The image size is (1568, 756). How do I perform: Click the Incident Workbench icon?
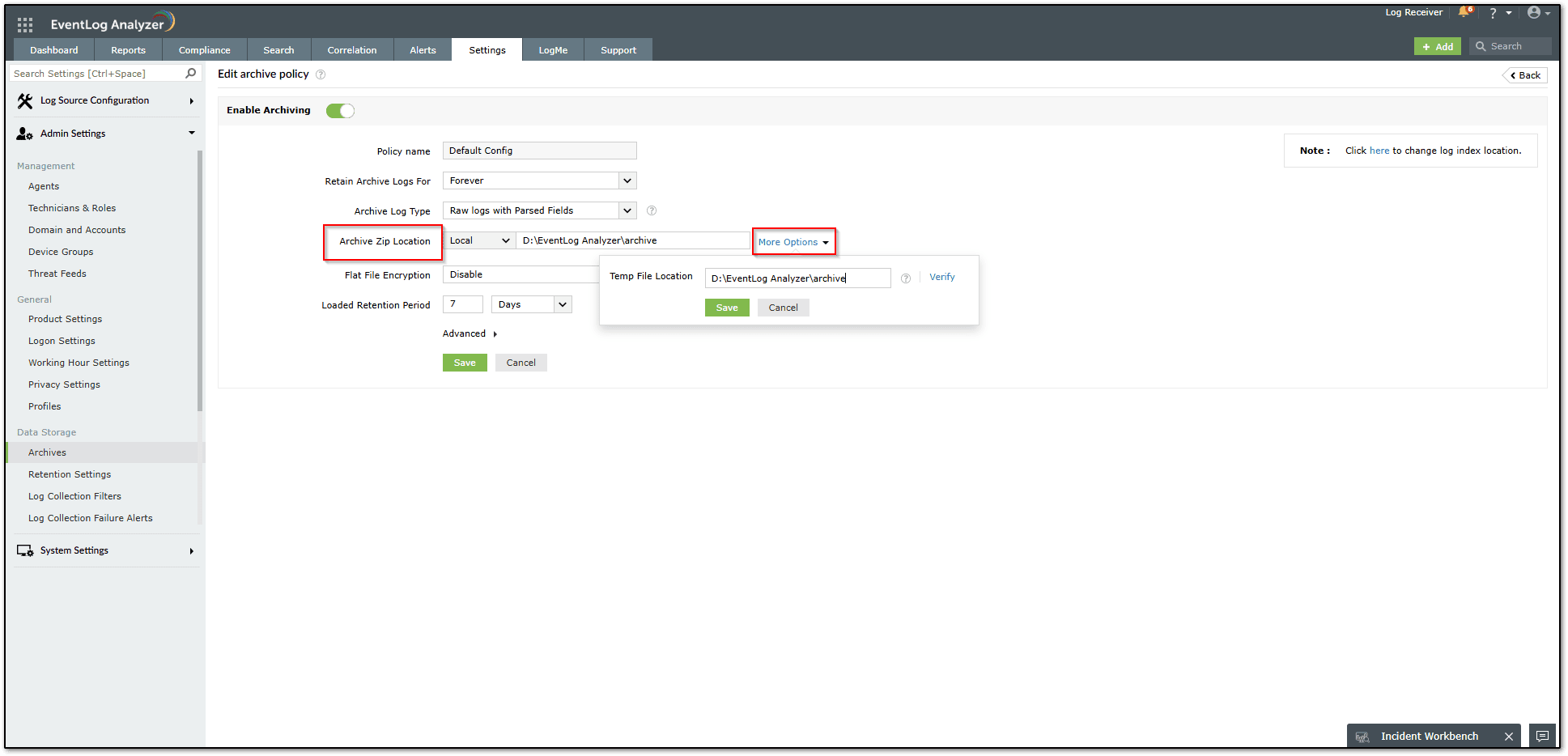[1362, 737]
